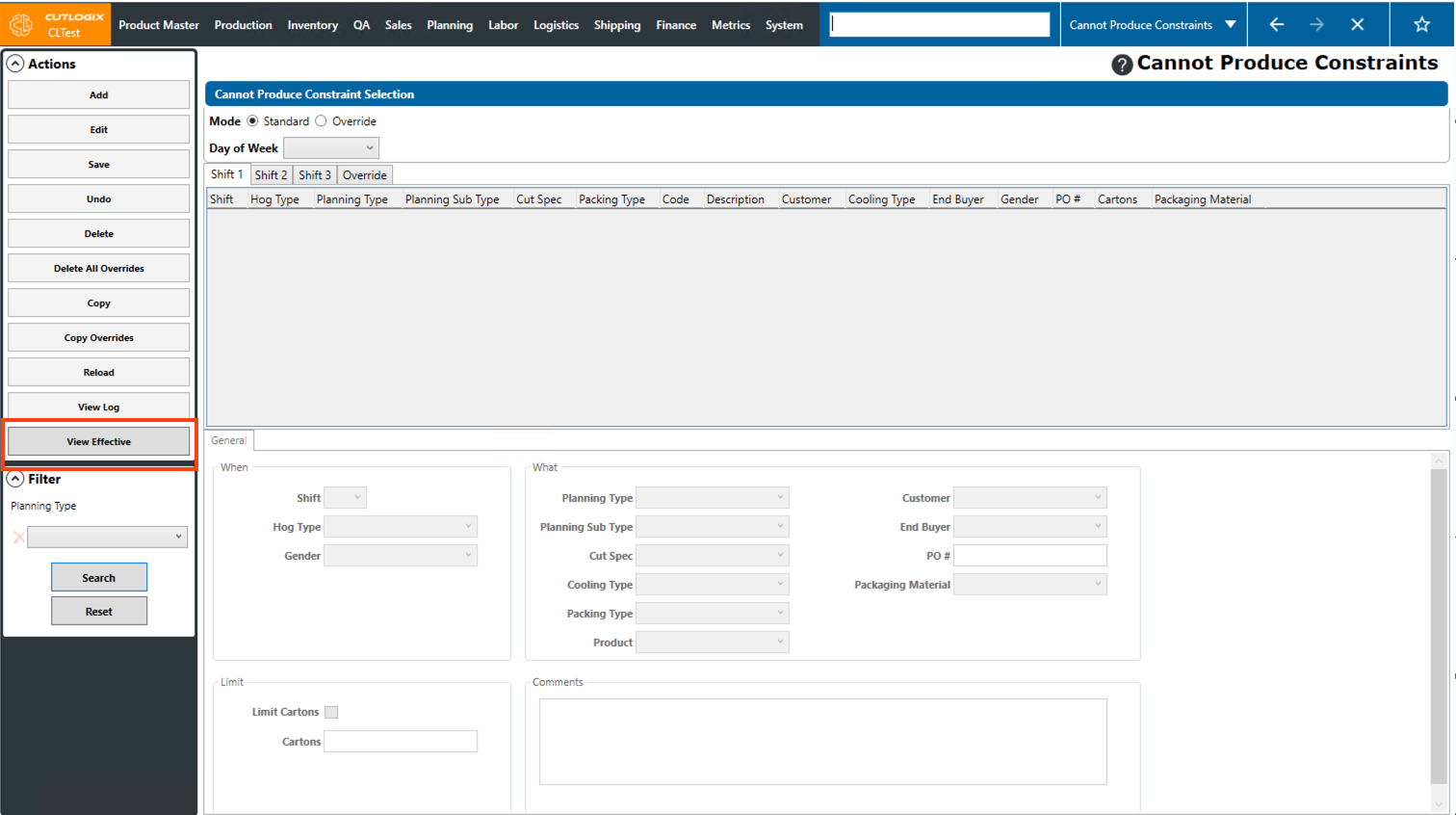The image size is (1456, 815).
Task: Expand the Cannot Produce Constraints screen dropdown
Action: click(x=1230, y=25)
